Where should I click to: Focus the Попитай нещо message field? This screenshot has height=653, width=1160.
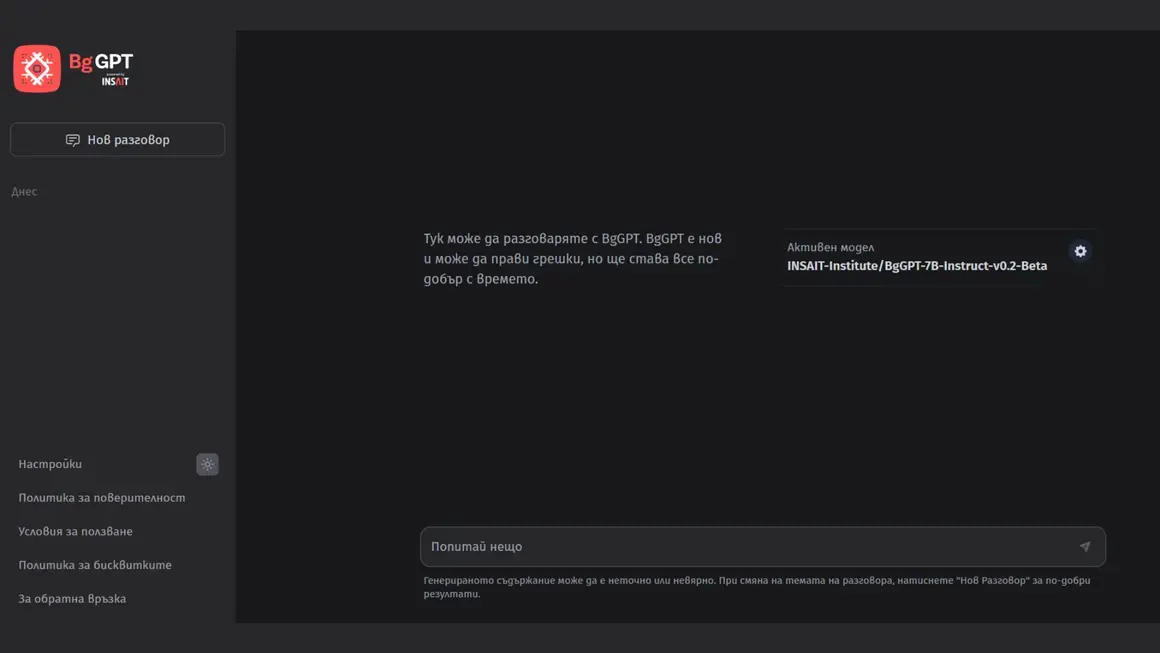[x=763, y=547]
